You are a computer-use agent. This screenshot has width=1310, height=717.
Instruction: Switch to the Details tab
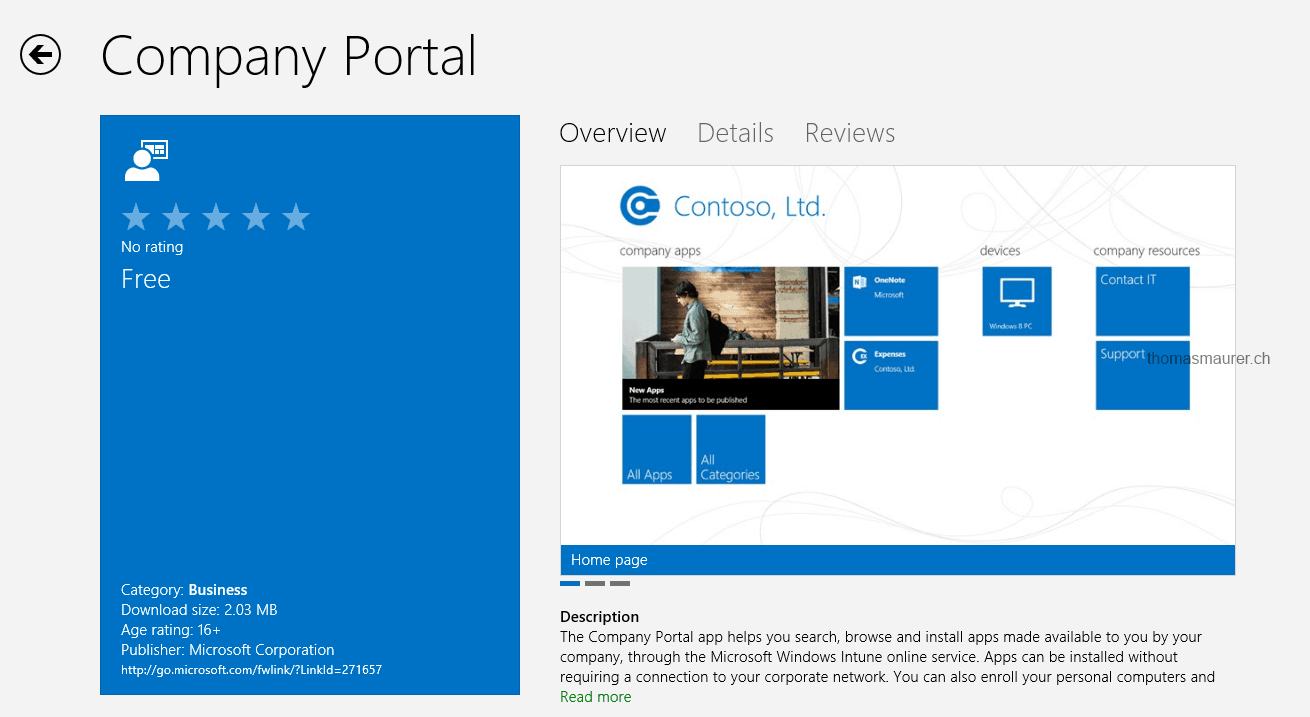tap(736, 133)
